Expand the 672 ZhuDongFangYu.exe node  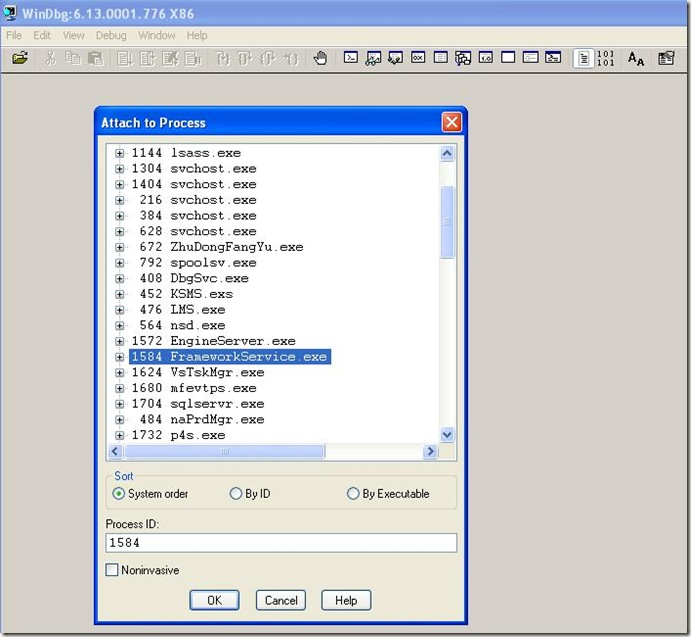click(119, 247)
